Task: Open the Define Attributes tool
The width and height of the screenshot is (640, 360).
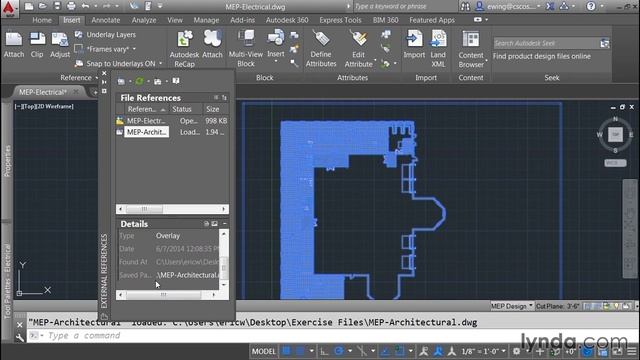Action: 321,48
